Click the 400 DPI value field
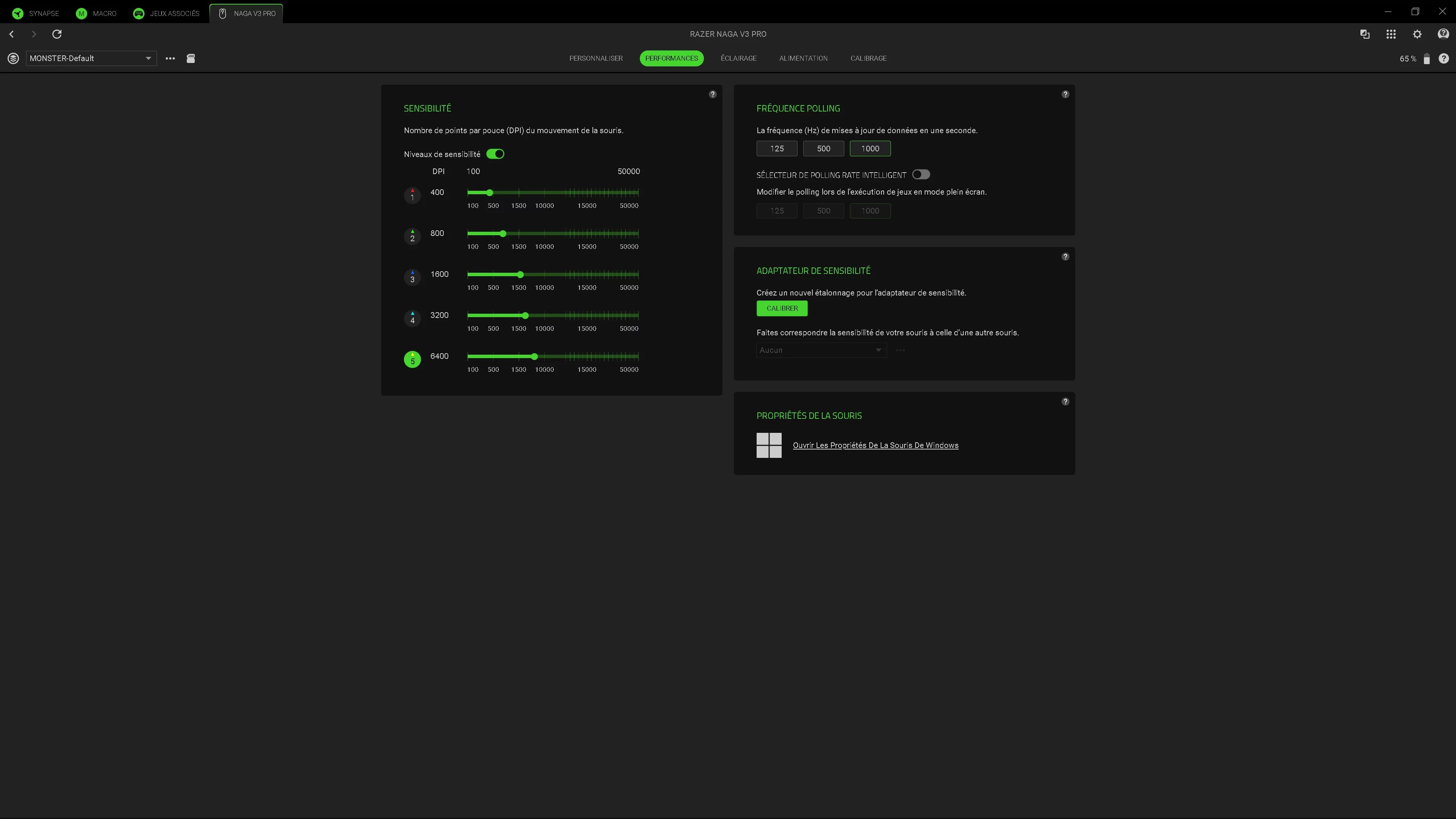 click(x=437, y=193)
